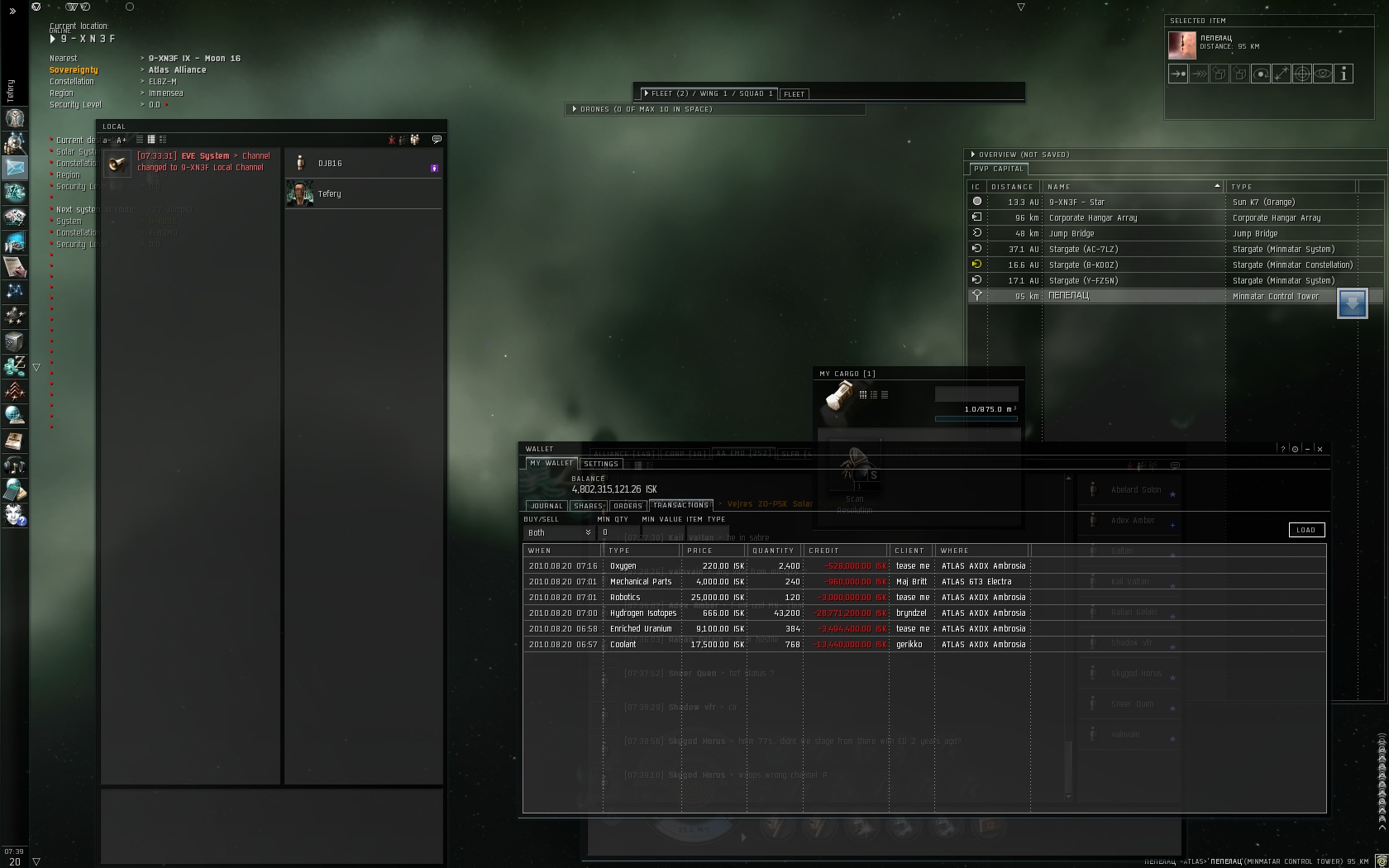Lock target using crosshair in Selected Item
This screenshot has width=1389, height=868.
point(1302,74)
